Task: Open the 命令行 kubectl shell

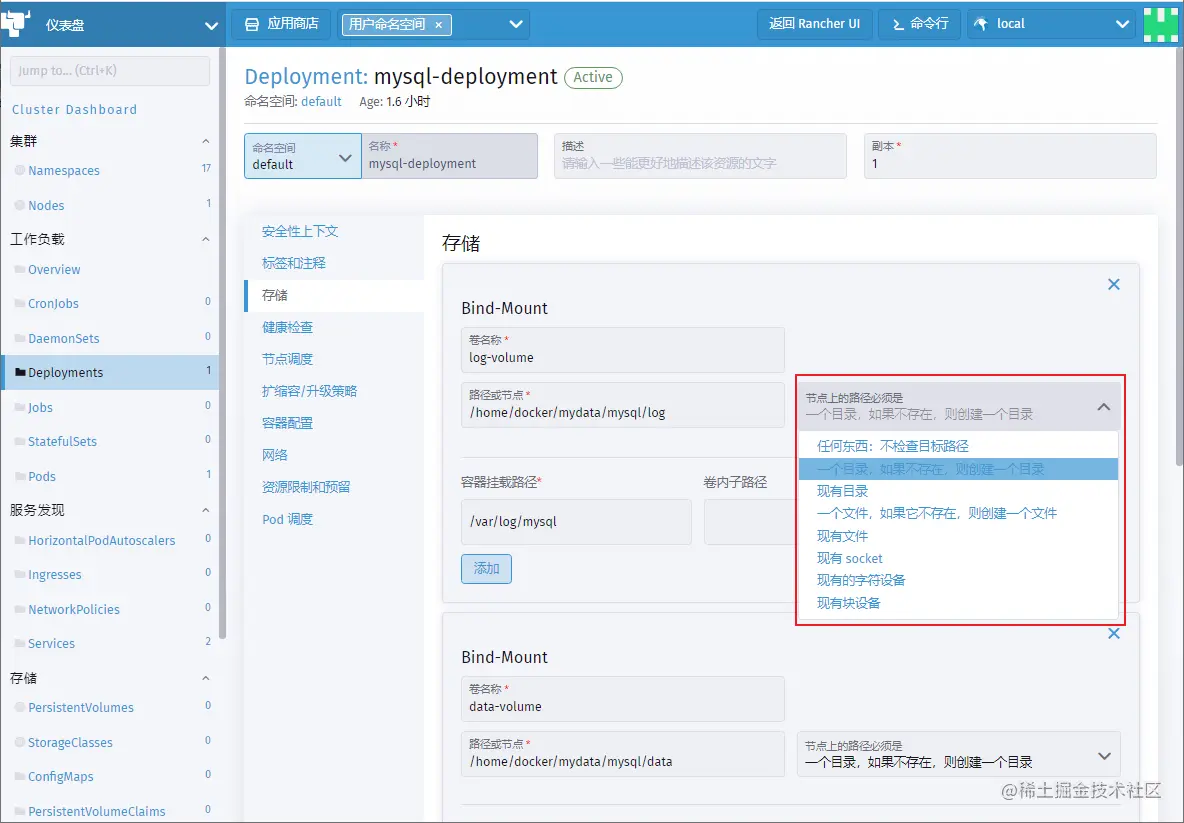Action: coord(920,24)
